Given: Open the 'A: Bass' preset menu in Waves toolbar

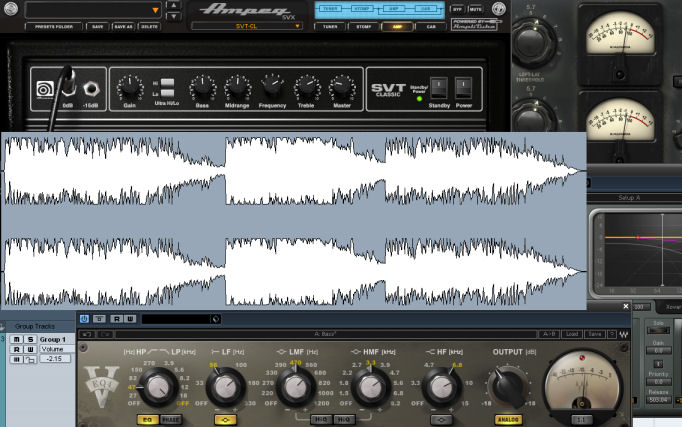Looking at the screenshot, I should (325, 334).
